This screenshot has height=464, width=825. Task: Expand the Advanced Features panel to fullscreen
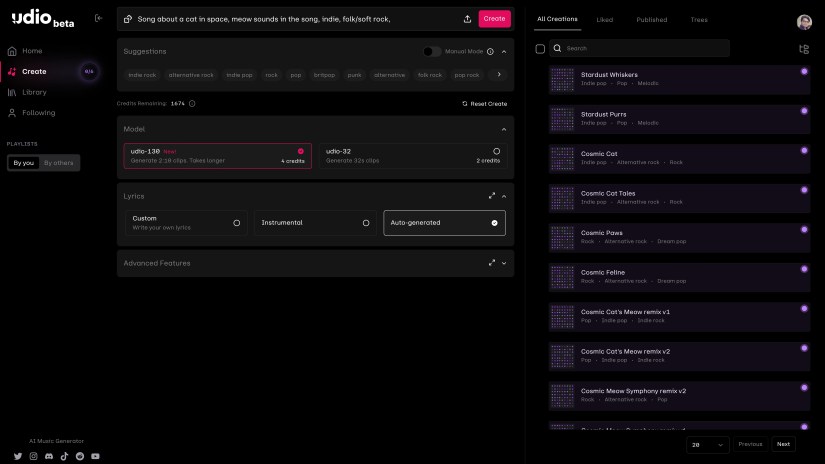pos(492,263)
